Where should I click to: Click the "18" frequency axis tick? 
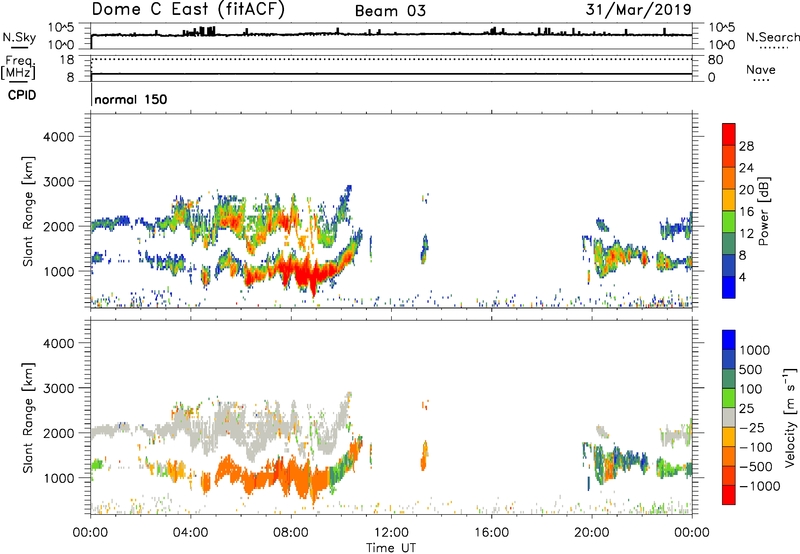(67, 60)
